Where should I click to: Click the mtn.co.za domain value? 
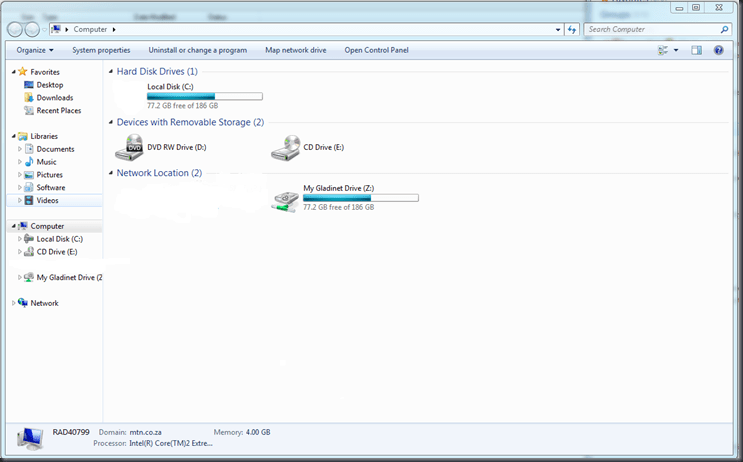pos(145,432)
